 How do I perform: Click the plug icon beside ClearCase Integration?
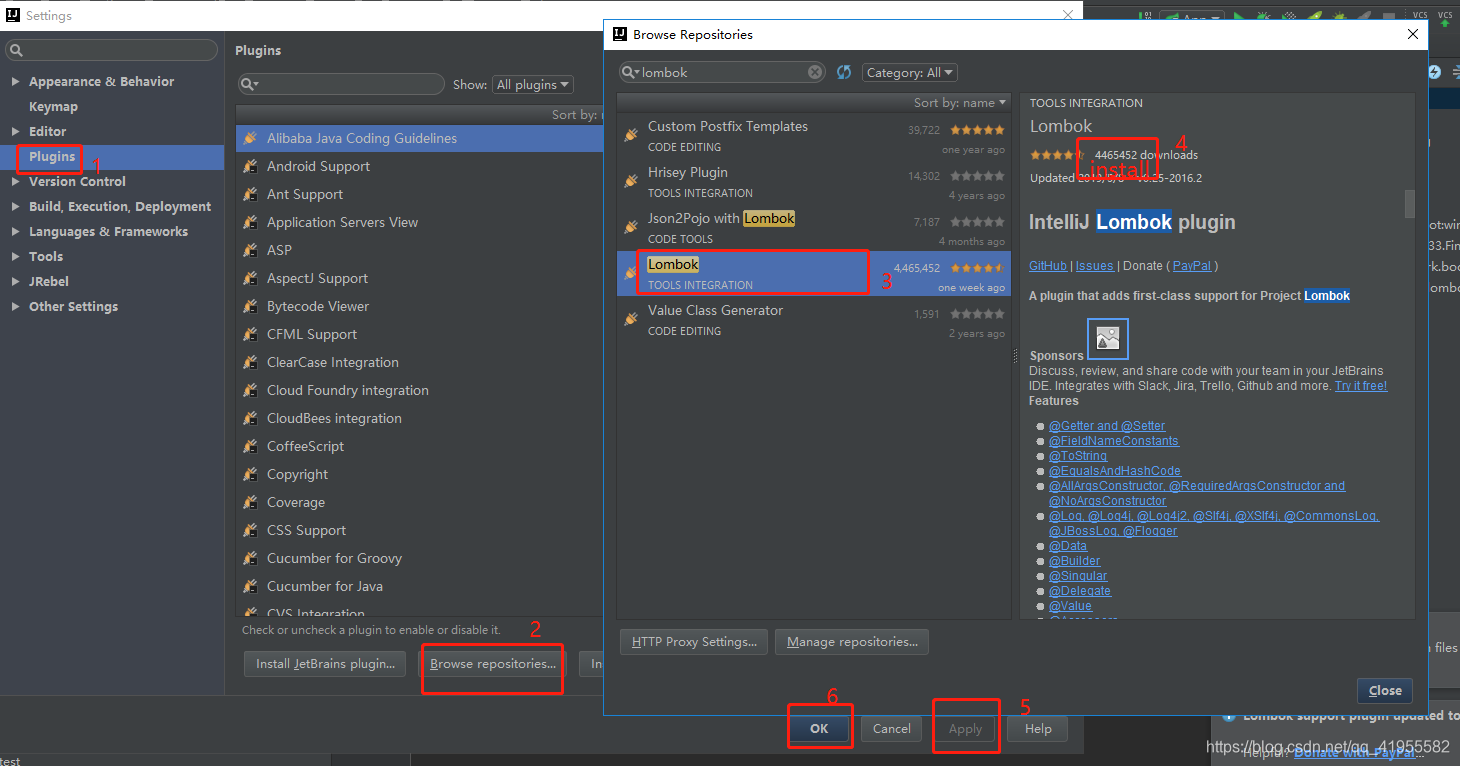click(250, 362)
